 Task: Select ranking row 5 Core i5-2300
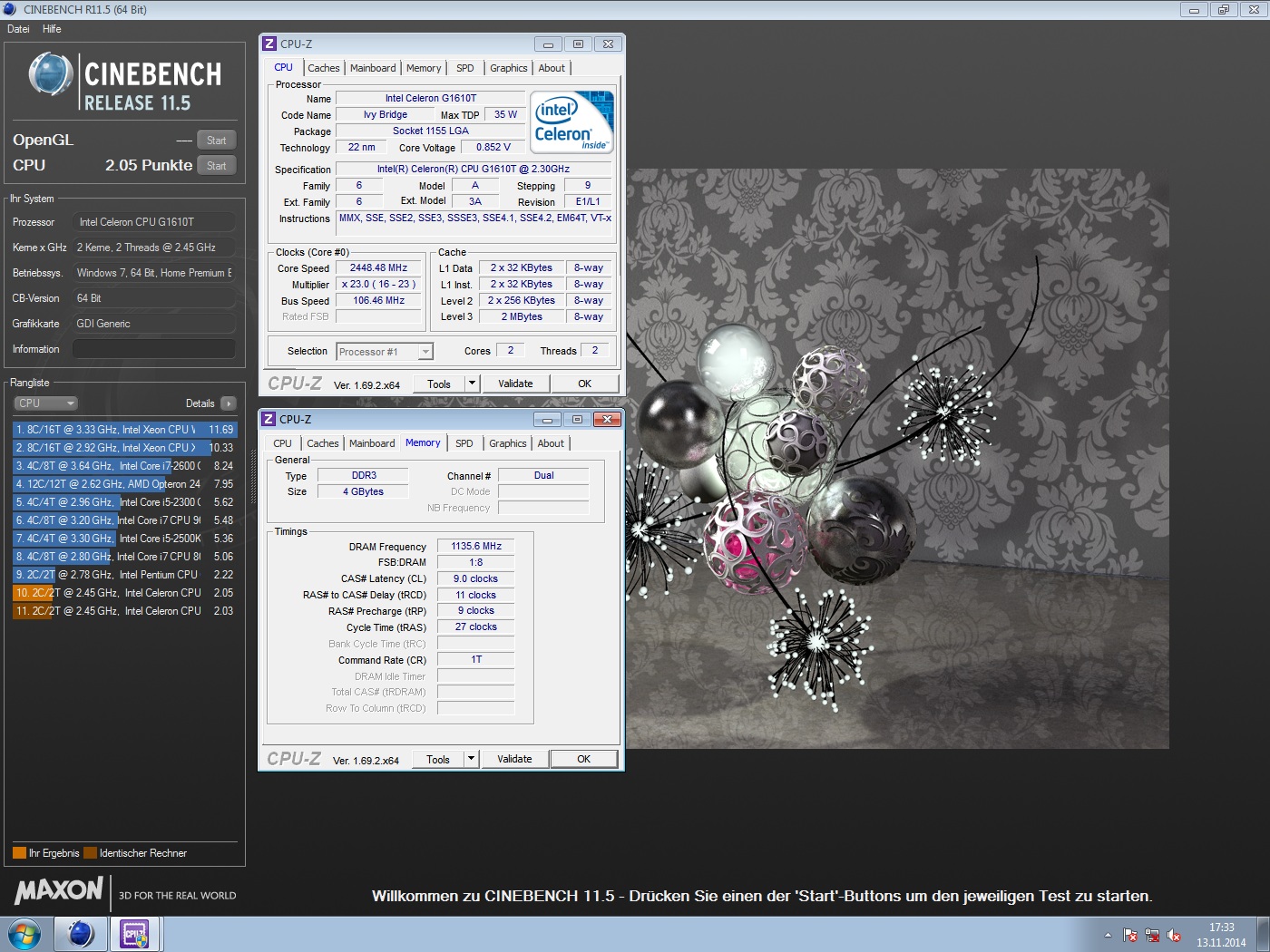(124, 502)
